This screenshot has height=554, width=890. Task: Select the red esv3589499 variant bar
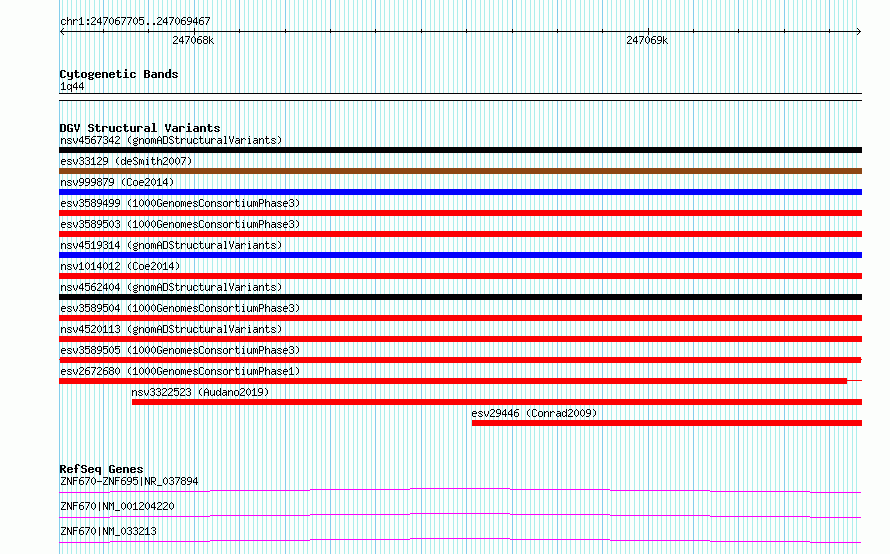[460, 213]
